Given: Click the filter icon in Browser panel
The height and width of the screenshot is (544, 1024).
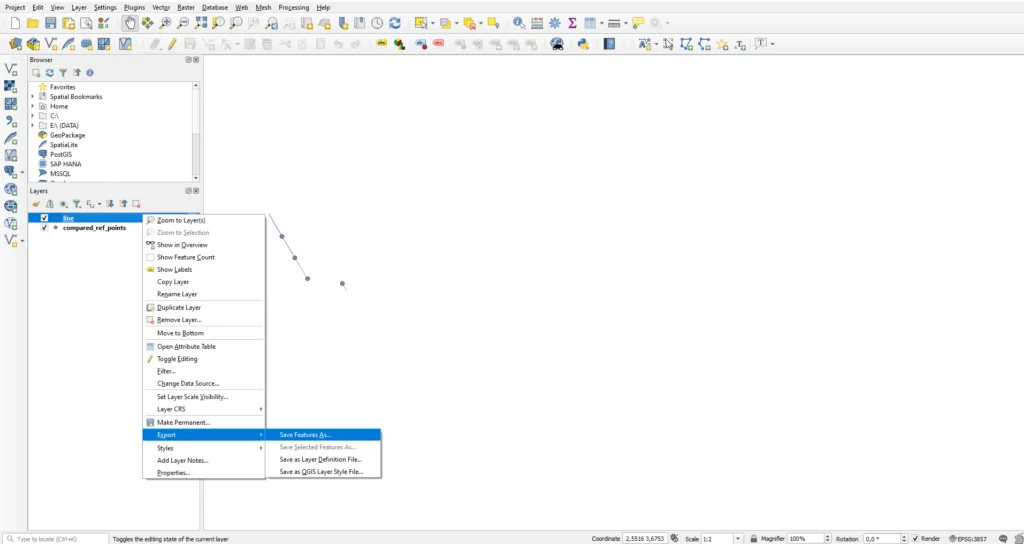Looking at the screenshot, I should coord(62,73).
